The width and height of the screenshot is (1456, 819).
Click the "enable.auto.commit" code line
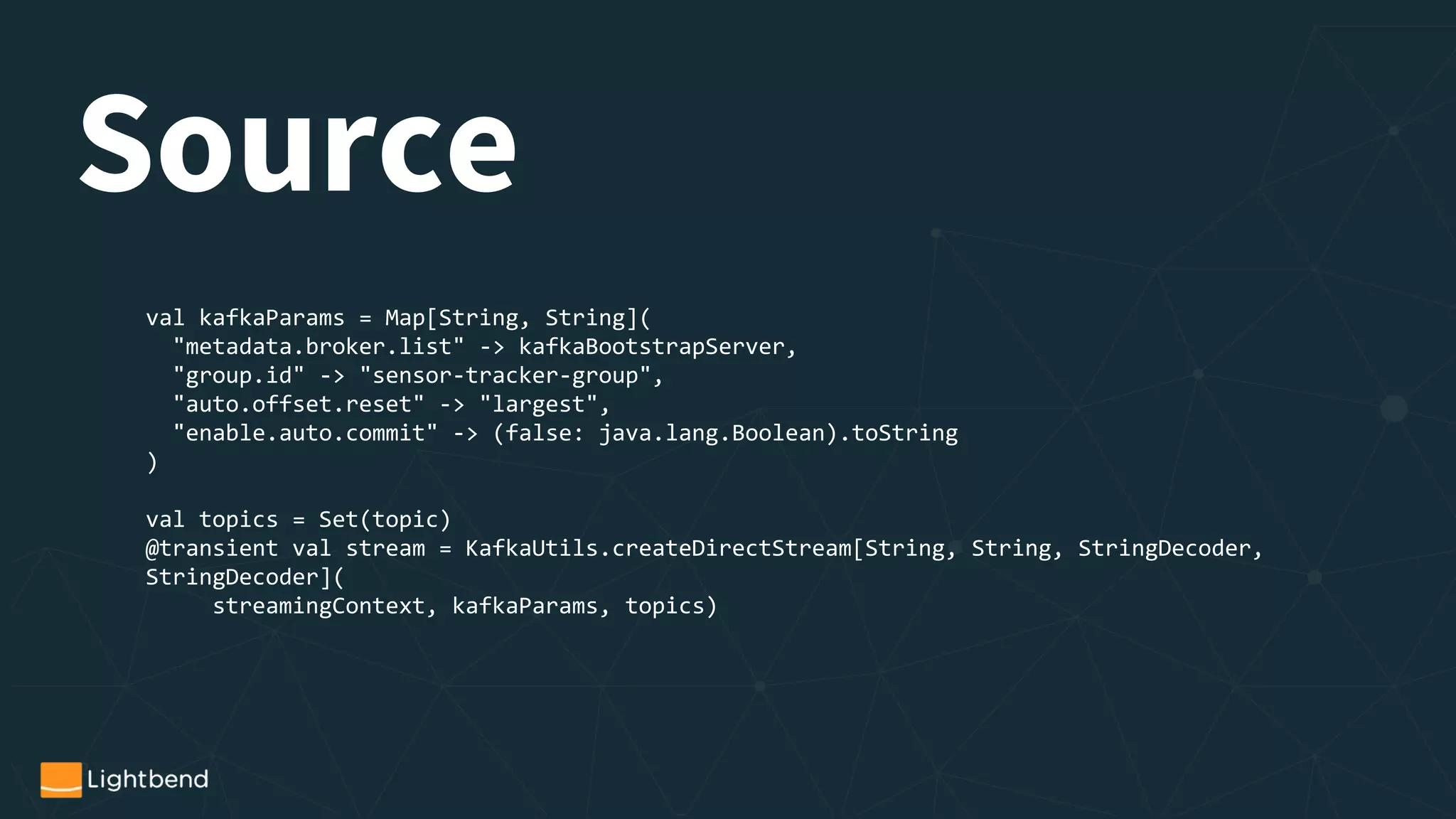tap(566, 434)
